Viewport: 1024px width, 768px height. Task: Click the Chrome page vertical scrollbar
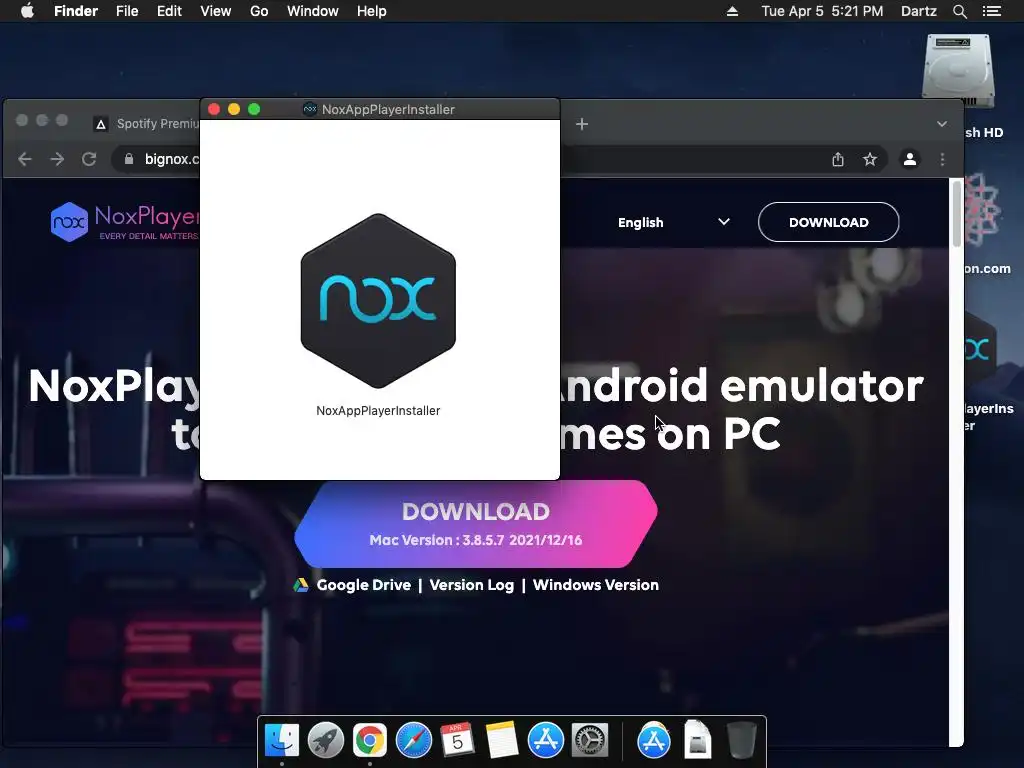point(956,214)
